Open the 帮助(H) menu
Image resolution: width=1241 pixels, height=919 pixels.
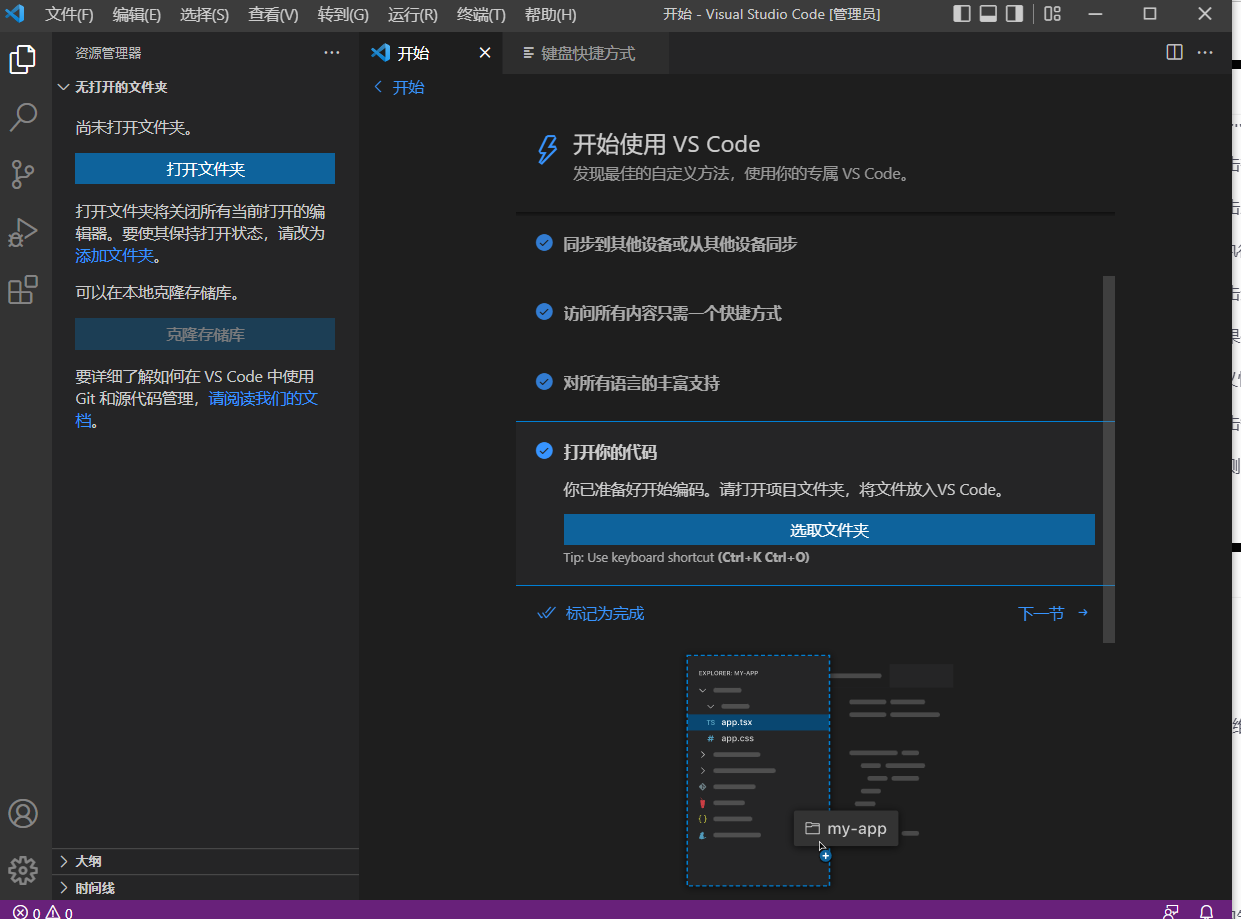pyautogui.click(x=551, y=15)
